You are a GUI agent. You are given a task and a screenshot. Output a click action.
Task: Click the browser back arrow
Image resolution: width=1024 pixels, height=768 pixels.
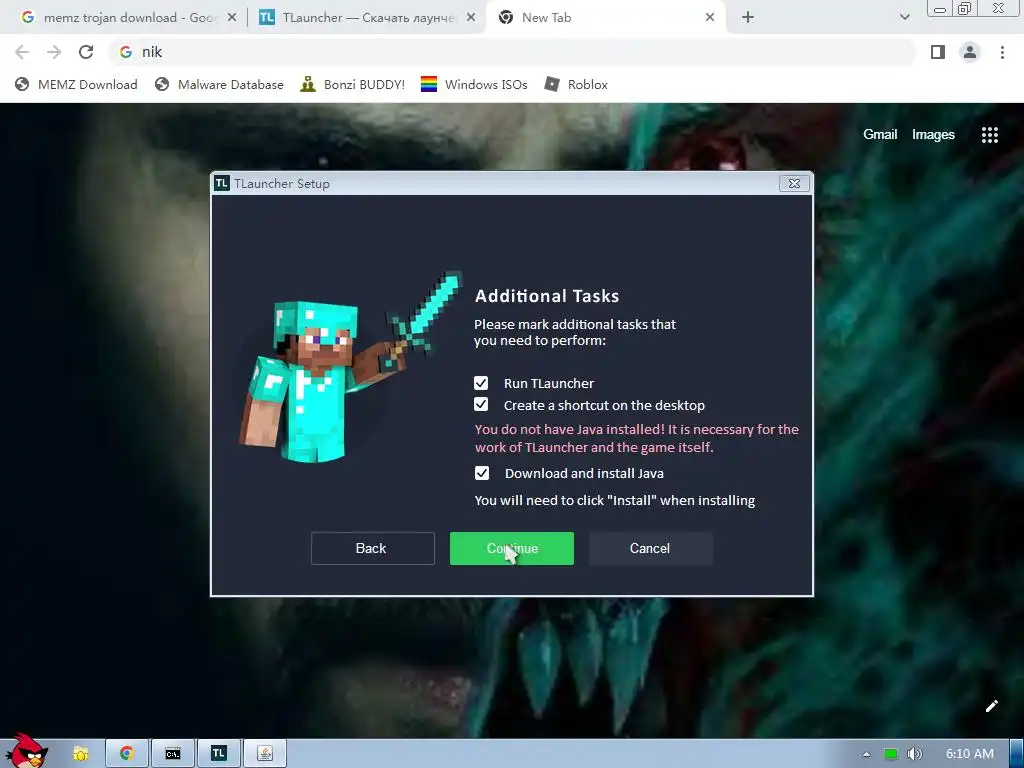pos(22,52)
